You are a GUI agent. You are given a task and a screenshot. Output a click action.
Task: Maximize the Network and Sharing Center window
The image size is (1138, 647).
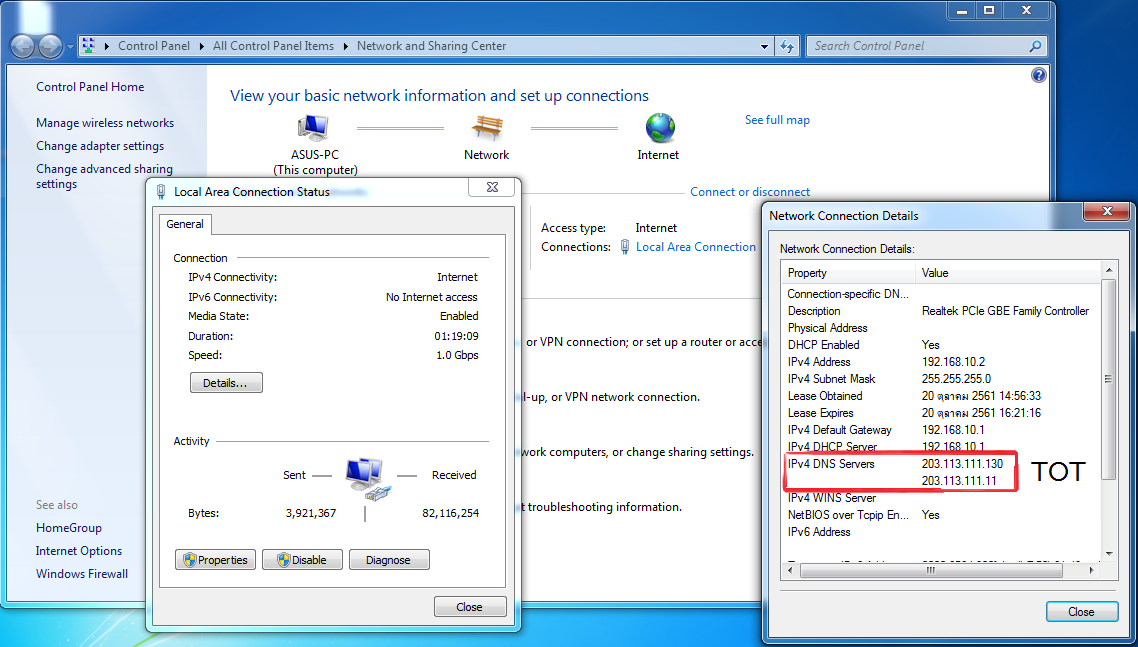pyautogui.click(x=989, y=10)
